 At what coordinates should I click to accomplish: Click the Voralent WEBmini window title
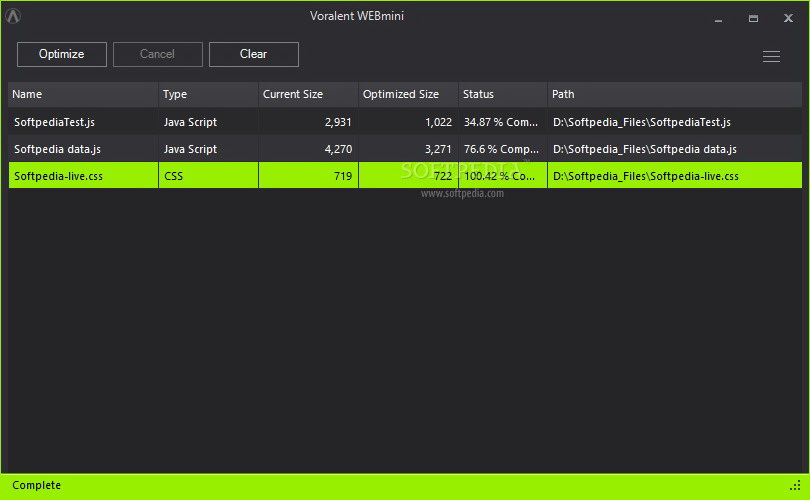point(357,16)
